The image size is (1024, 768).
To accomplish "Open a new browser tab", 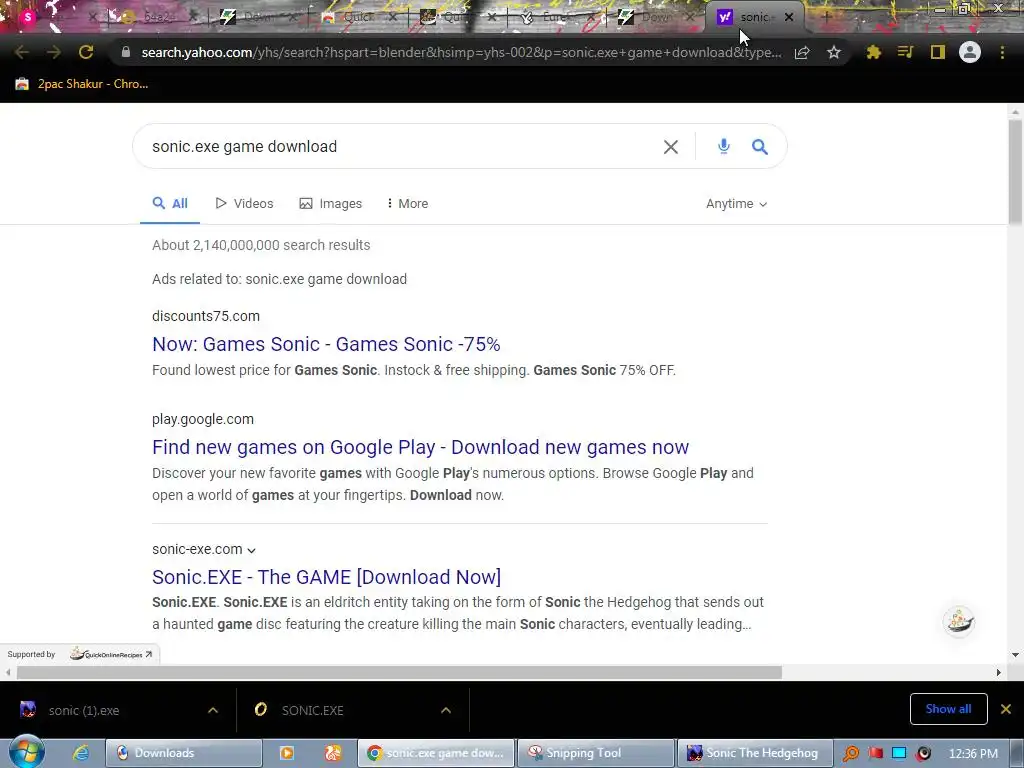I will [826, 17].
